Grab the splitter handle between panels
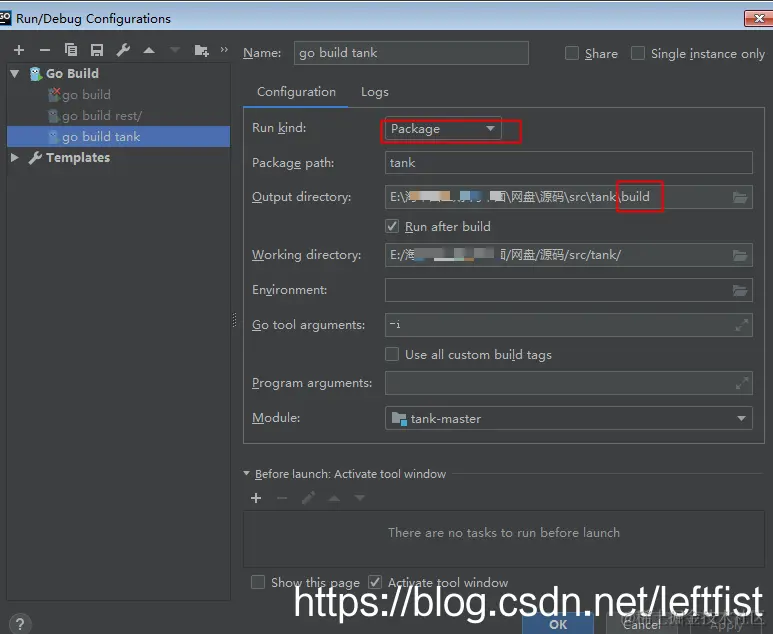The image size is (773, 634). coord(234,320)
